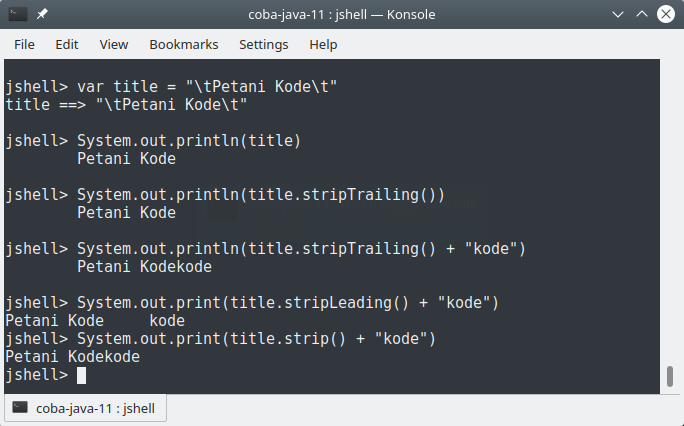Expand the Help menu
The image size is (684, 426).
click(x=323, y=44)
